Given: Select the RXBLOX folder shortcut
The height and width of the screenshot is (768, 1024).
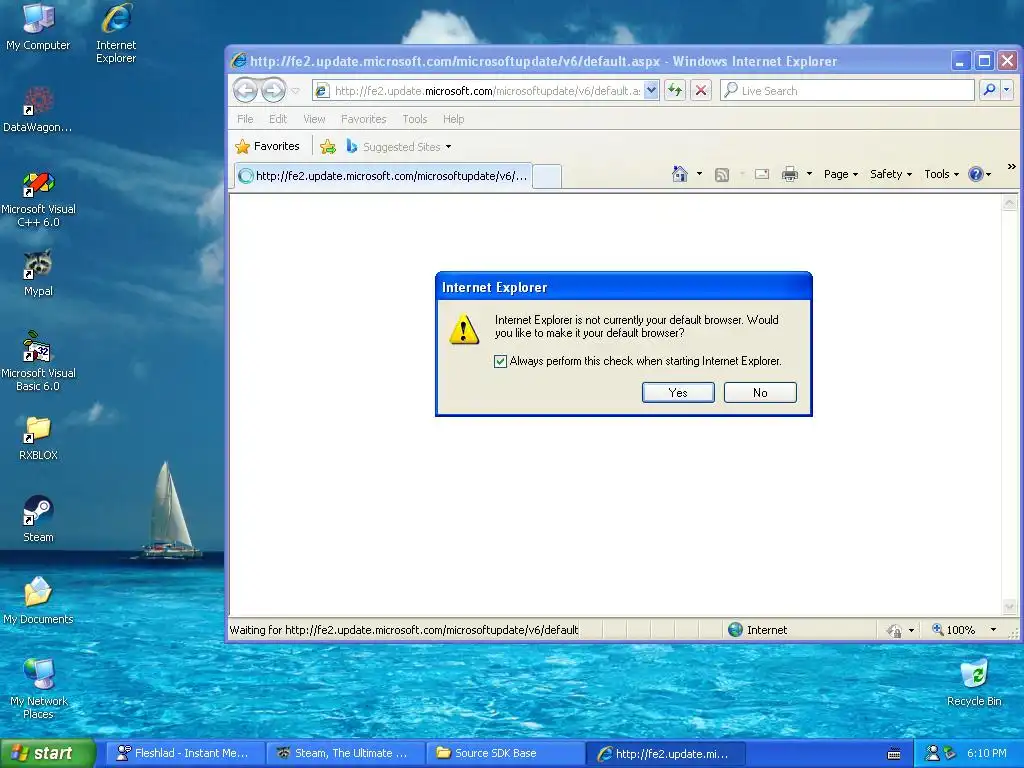Looking at the screenshot, I should [38, 438].
